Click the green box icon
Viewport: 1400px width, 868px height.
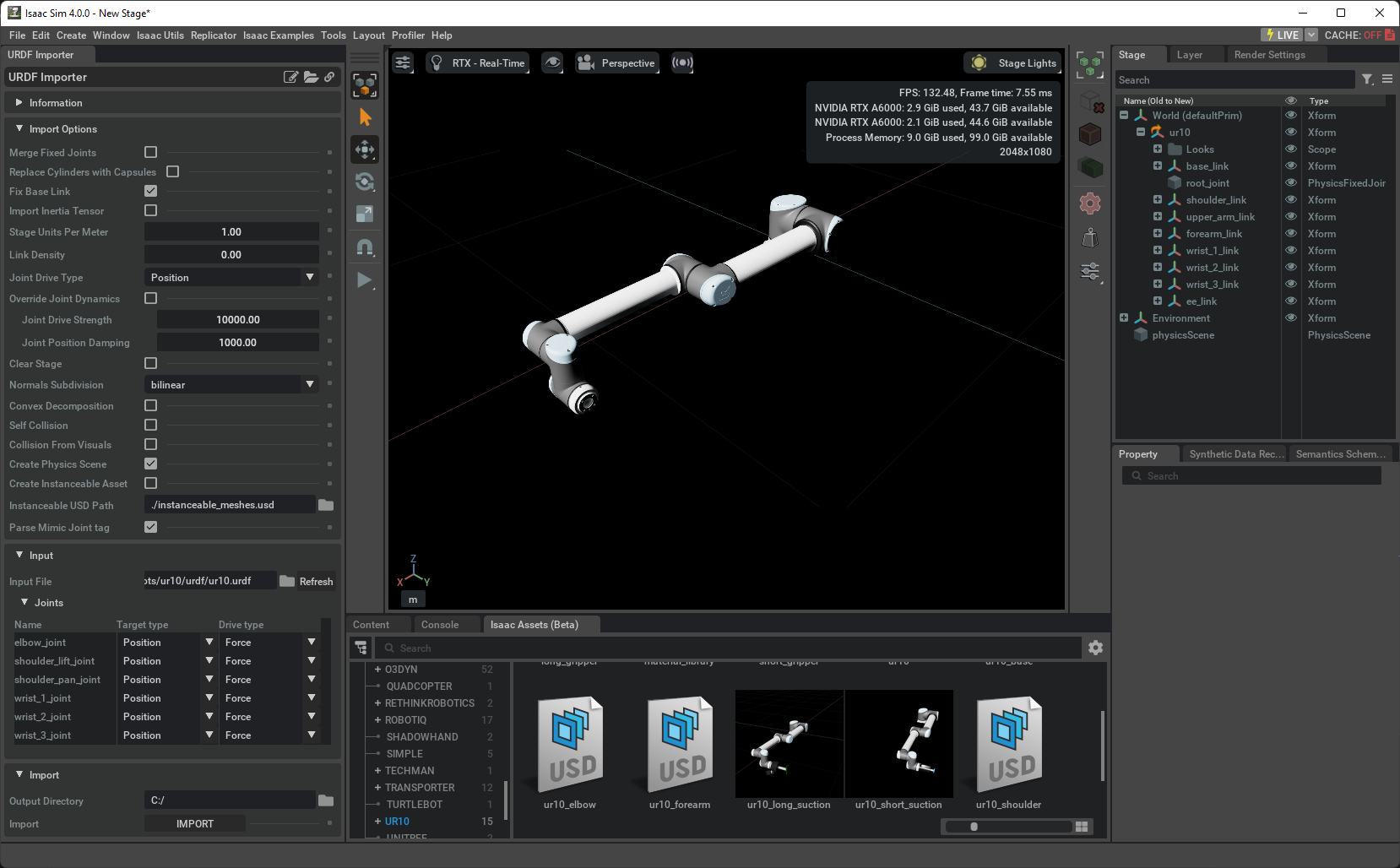(x=1090, y=167)
